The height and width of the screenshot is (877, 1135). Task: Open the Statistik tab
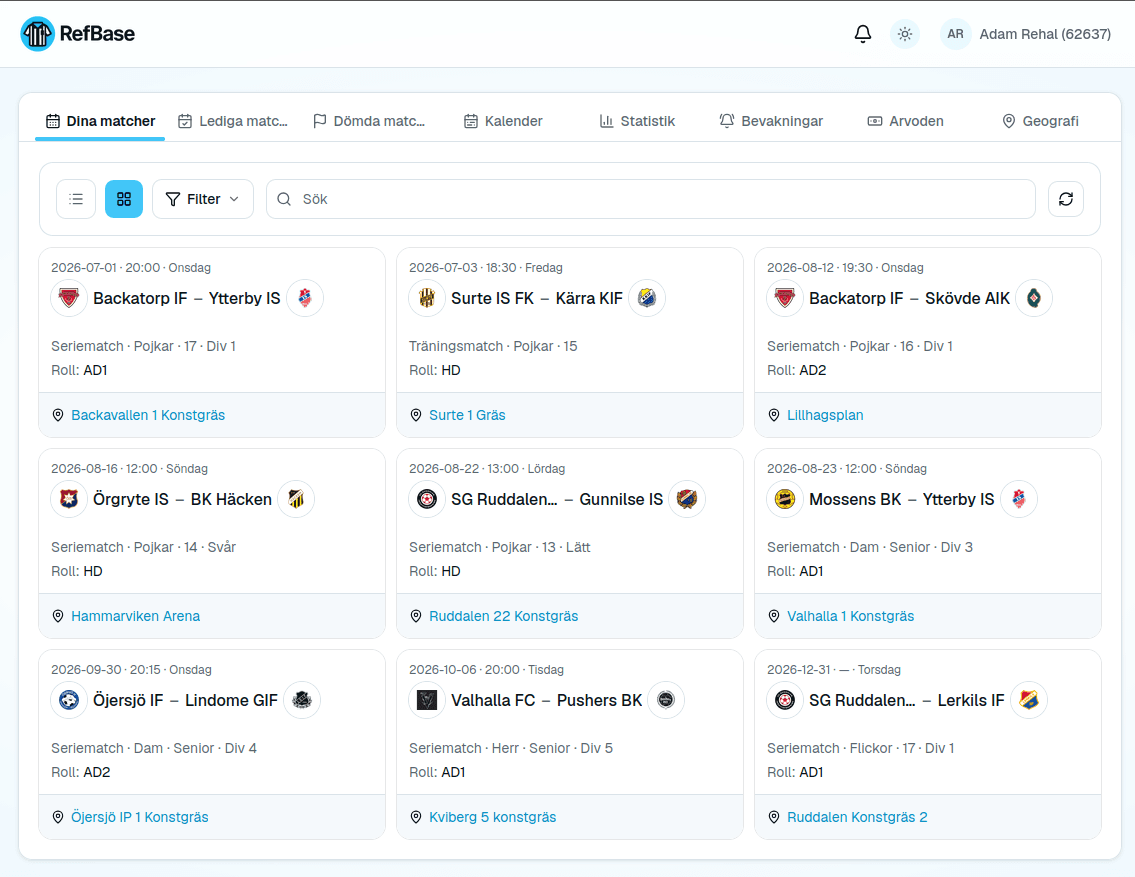click(x=637, y=121)
